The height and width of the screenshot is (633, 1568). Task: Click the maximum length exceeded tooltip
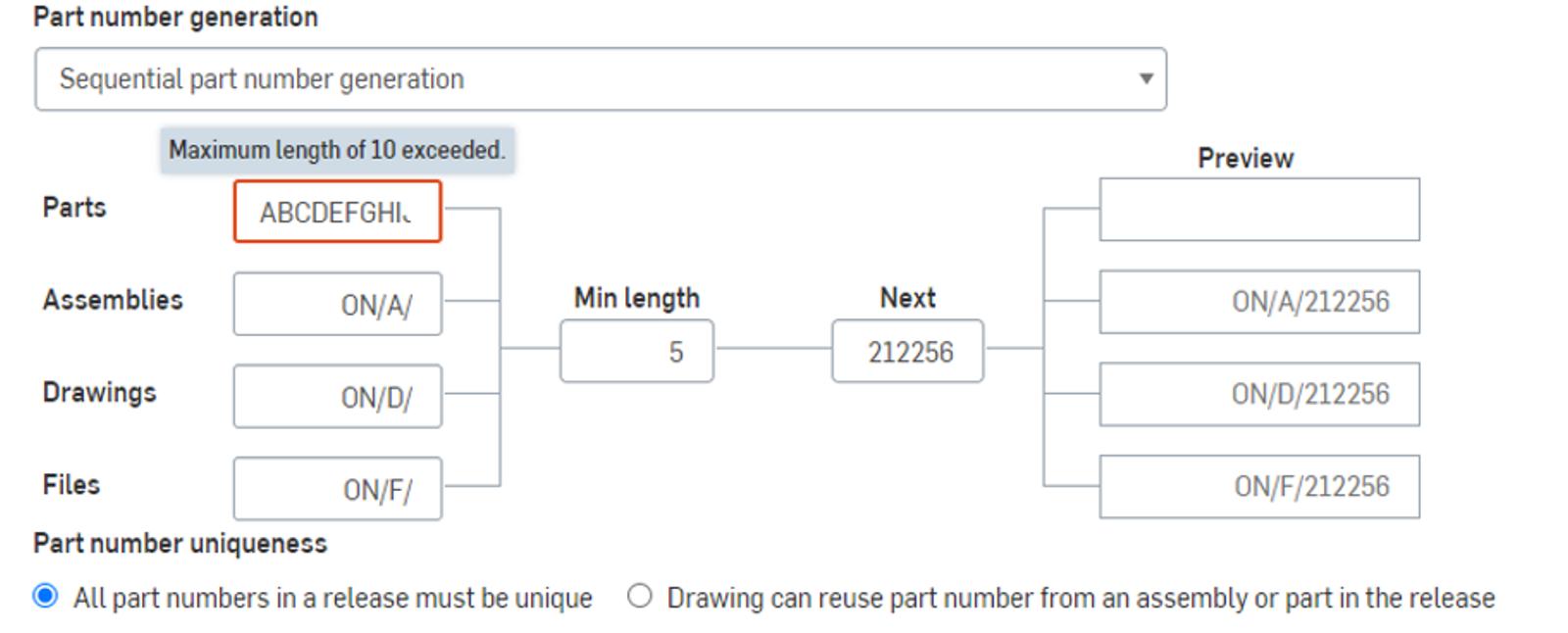(337, 151)
